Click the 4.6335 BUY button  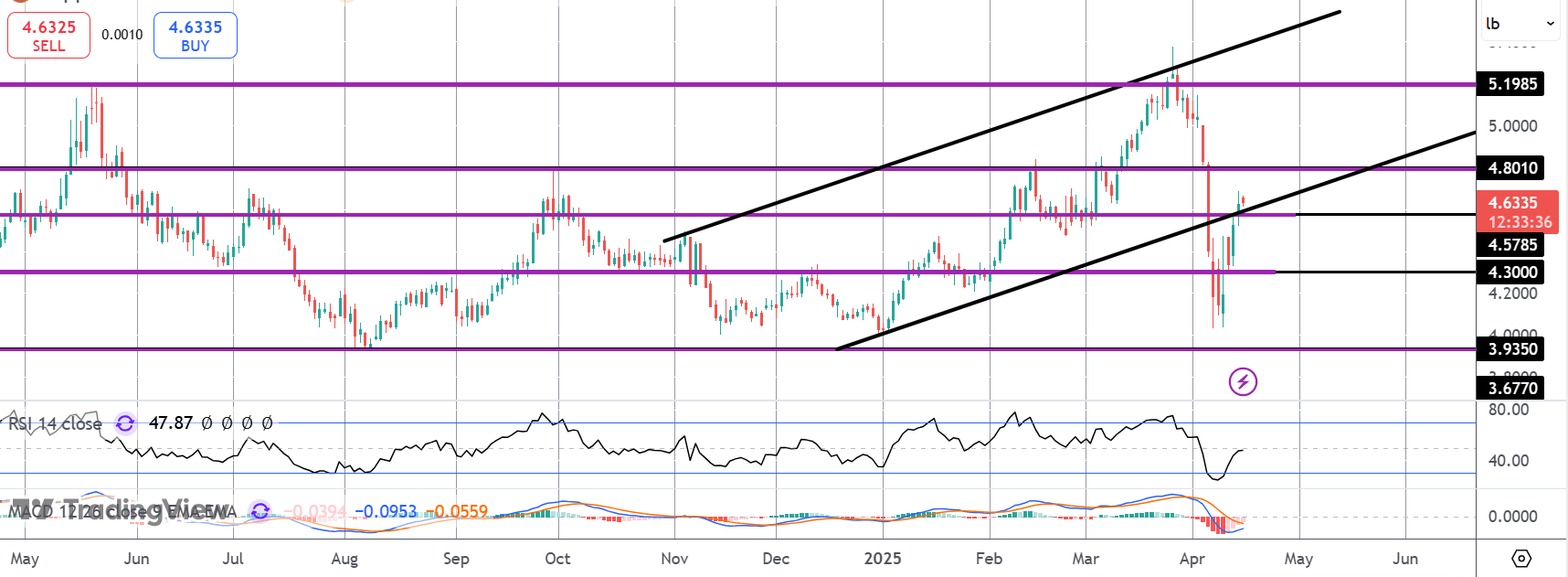click(195, 36)
